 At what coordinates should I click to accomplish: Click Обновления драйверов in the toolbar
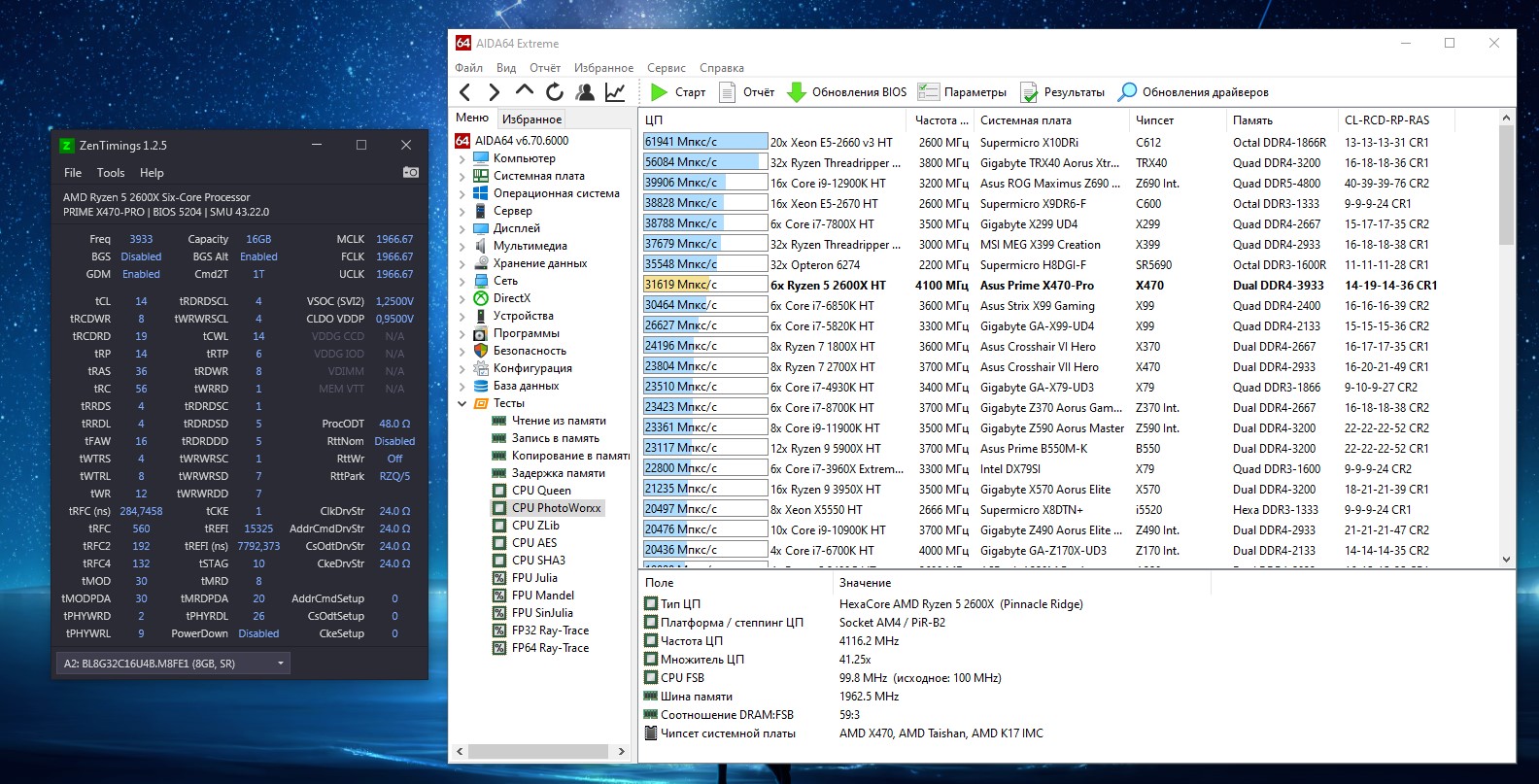tap(1193, 92)
